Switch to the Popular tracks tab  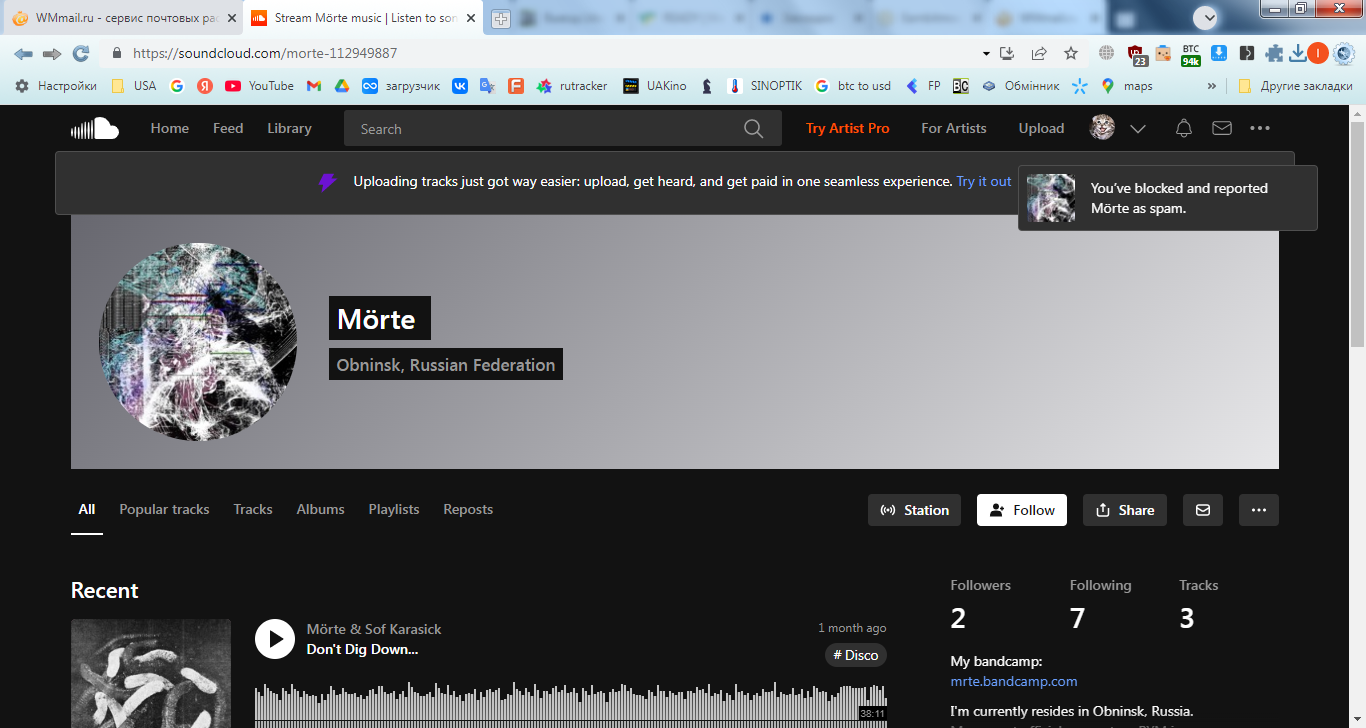(x=164, y=510)
